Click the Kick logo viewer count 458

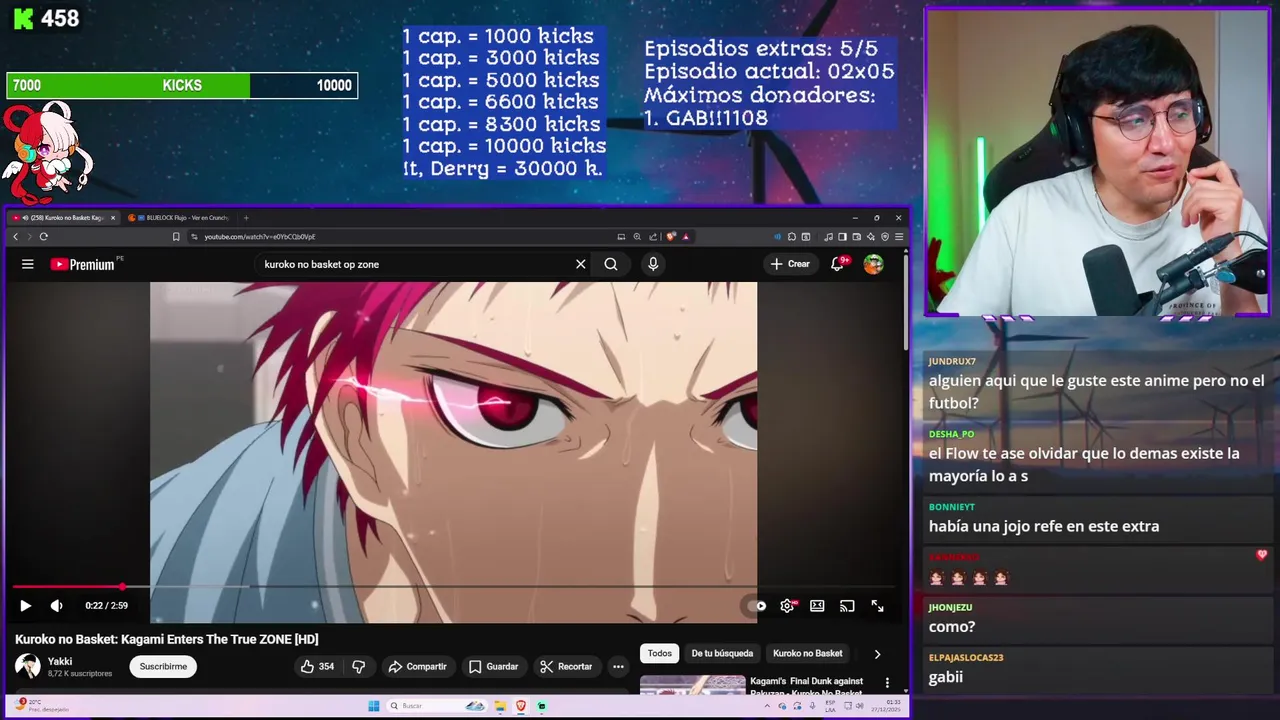coord(45,18)
